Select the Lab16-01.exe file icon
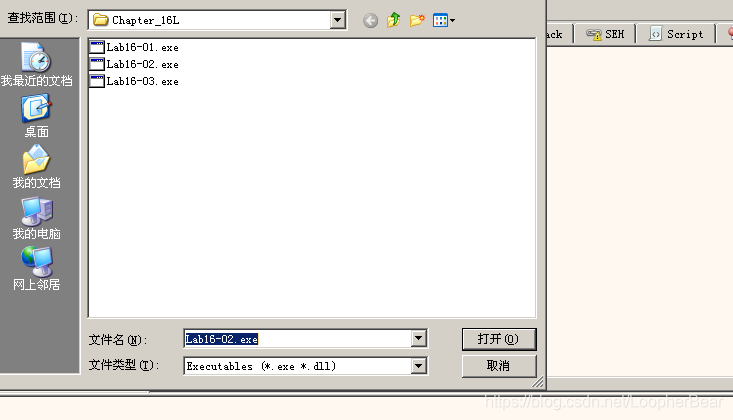 (97, 47)
